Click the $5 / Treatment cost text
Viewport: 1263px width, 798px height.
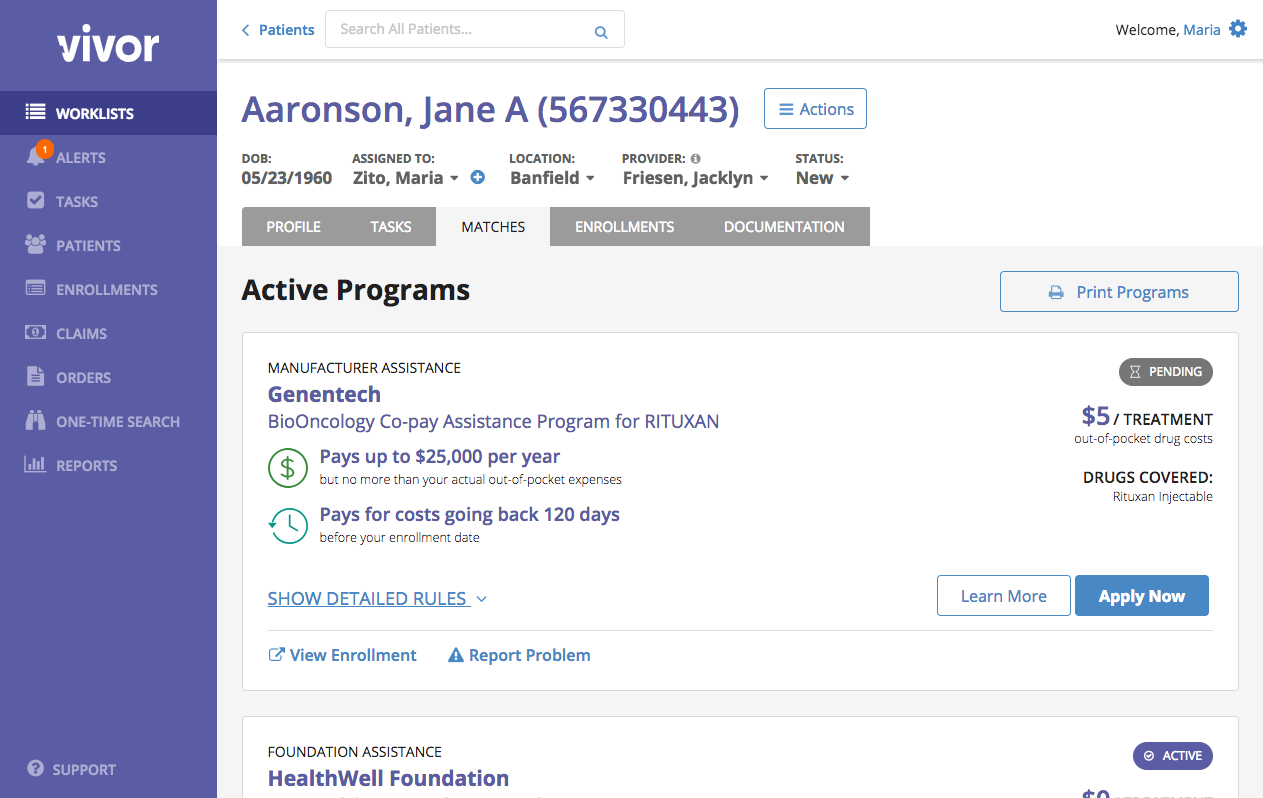(x=1147, y=416)
